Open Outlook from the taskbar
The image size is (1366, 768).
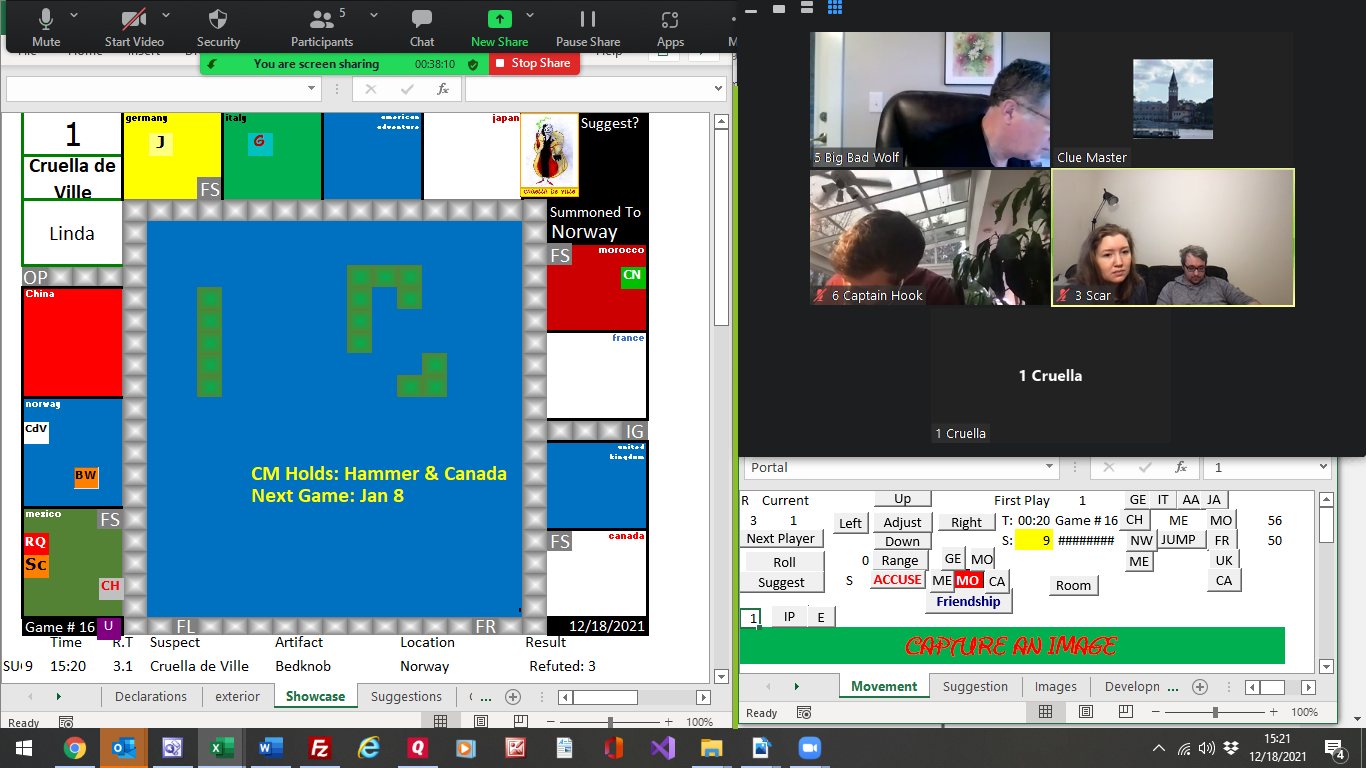pyautogui.click(x=124, y=748)
